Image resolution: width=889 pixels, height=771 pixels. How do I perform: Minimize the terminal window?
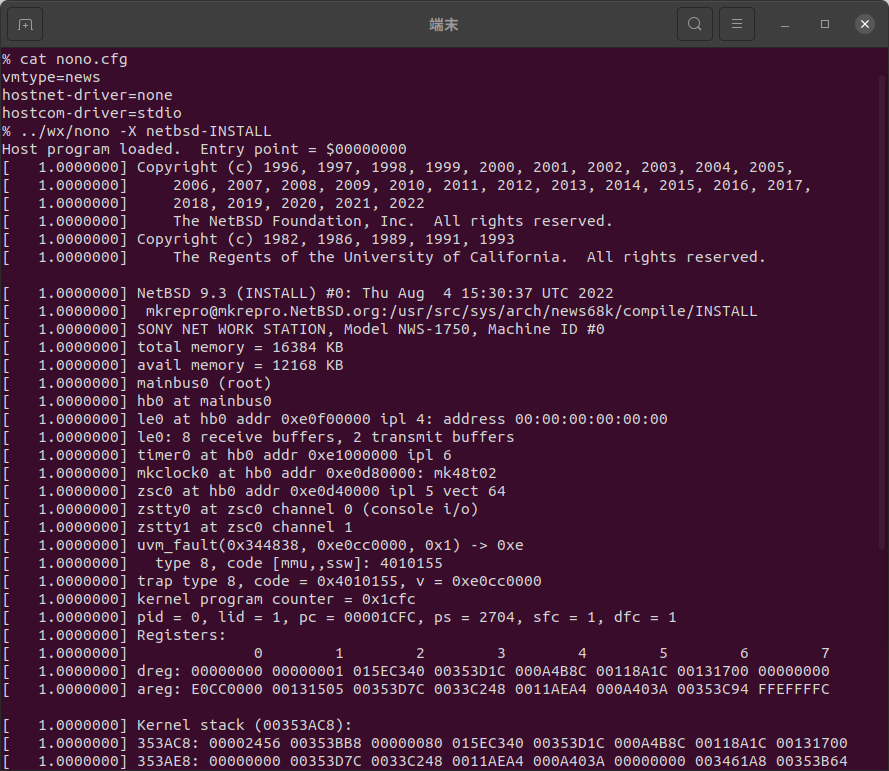pyautogui.click(x=785, y=24)
